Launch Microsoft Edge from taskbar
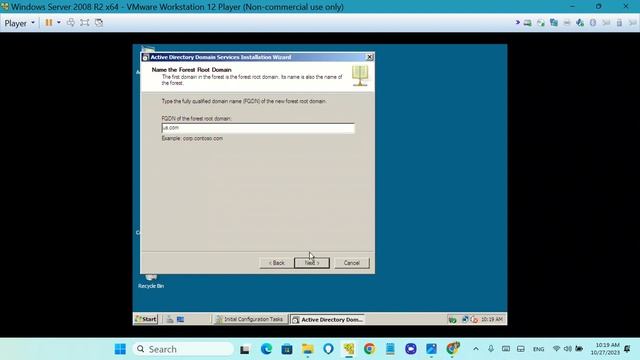 point(266,349)
